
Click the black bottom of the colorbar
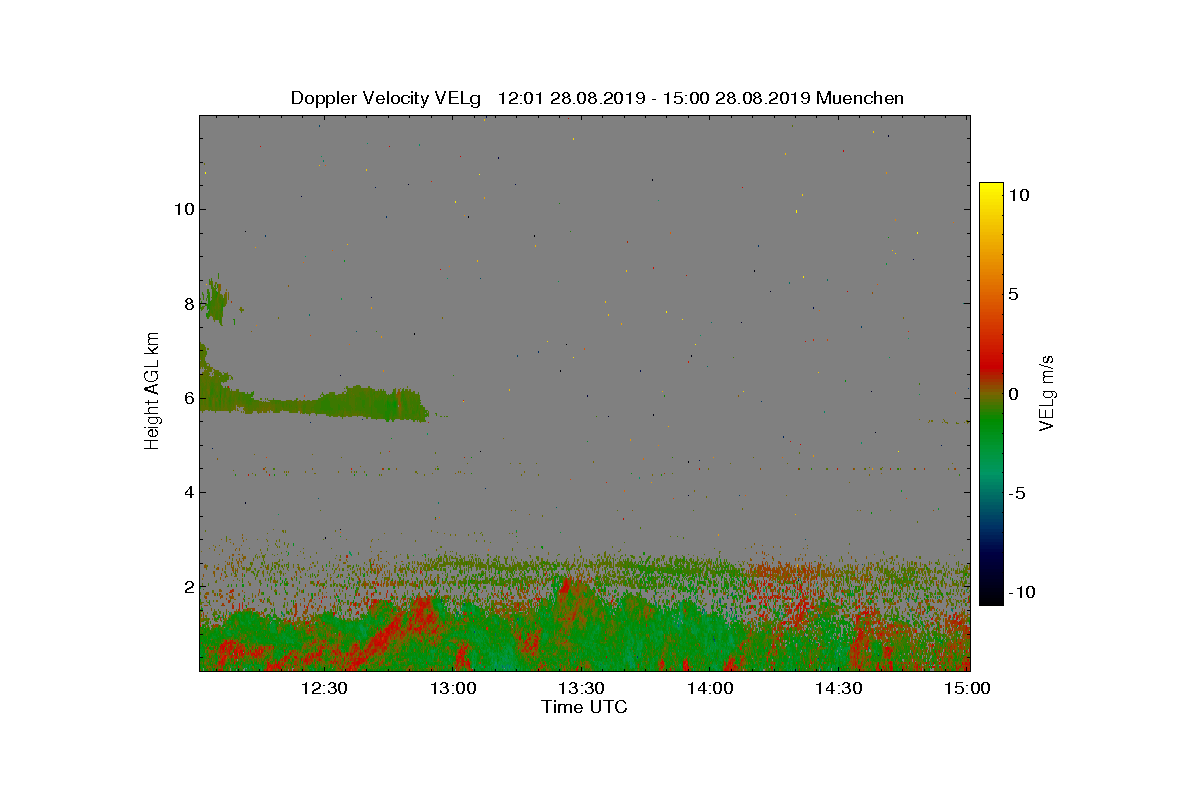tap(990, 595)
